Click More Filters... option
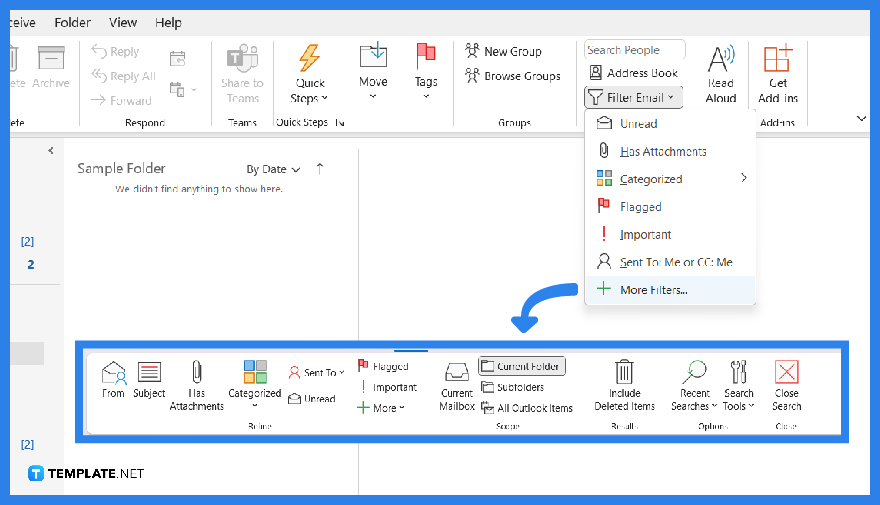 coord(670,290)
